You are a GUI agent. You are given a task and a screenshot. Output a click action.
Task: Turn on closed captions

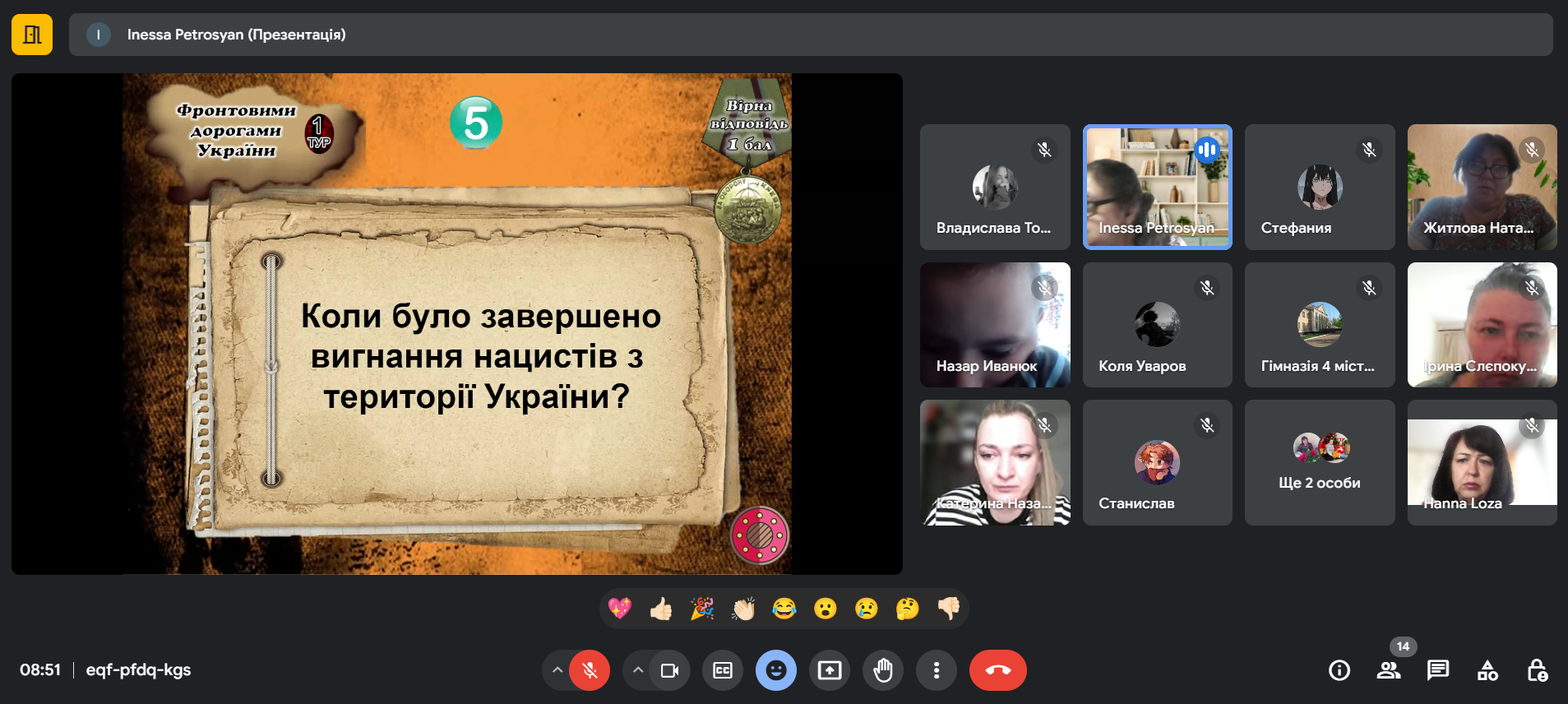[723, 670]
